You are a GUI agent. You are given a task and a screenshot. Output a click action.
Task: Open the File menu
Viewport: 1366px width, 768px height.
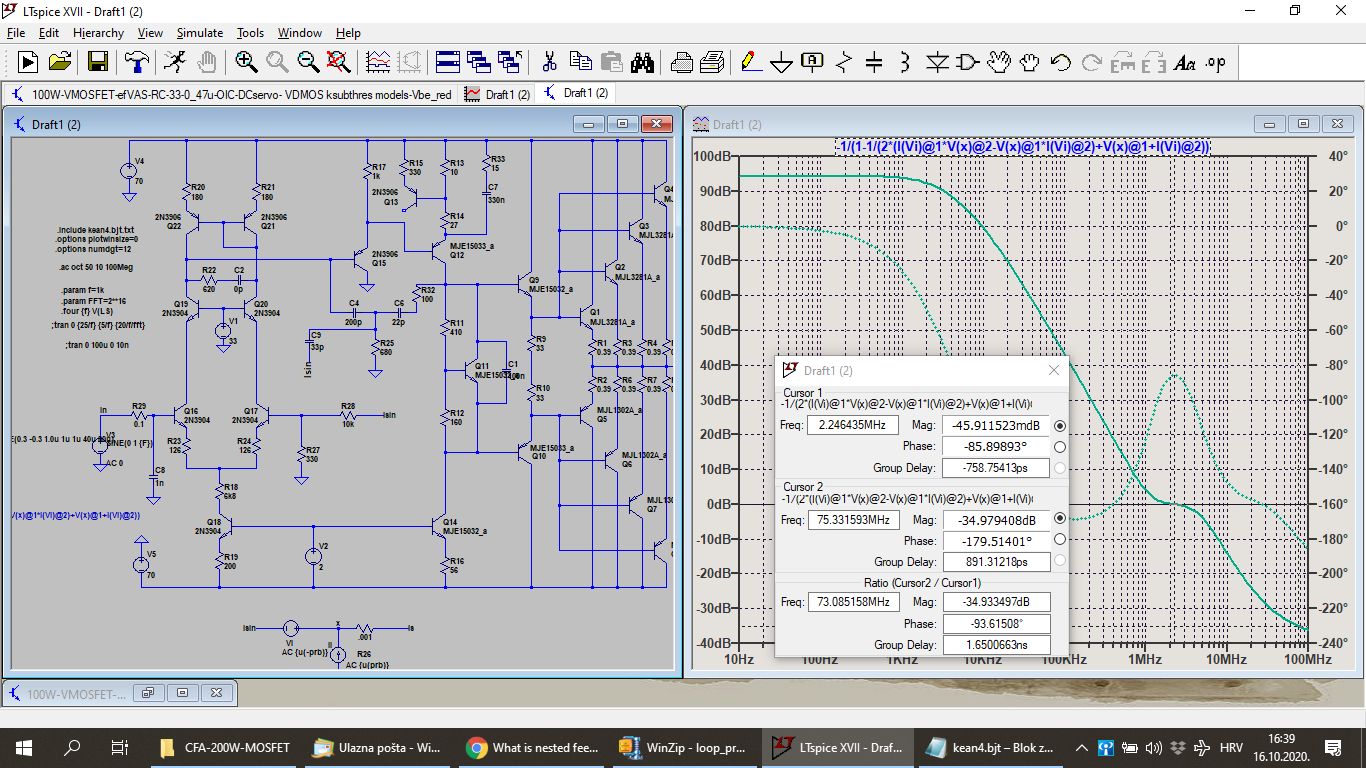click(x=16, y=33)
